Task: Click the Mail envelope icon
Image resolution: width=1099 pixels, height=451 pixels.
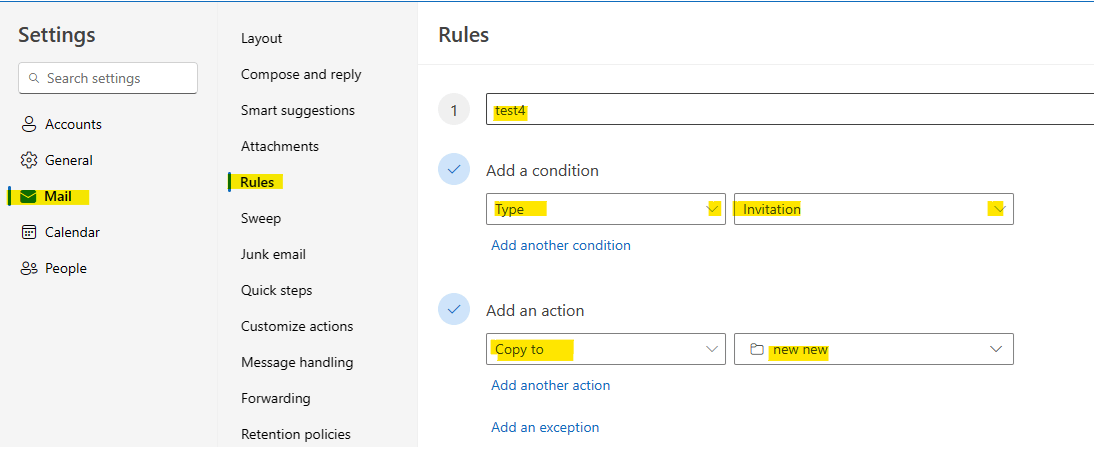Action: (x=28, y=196)
